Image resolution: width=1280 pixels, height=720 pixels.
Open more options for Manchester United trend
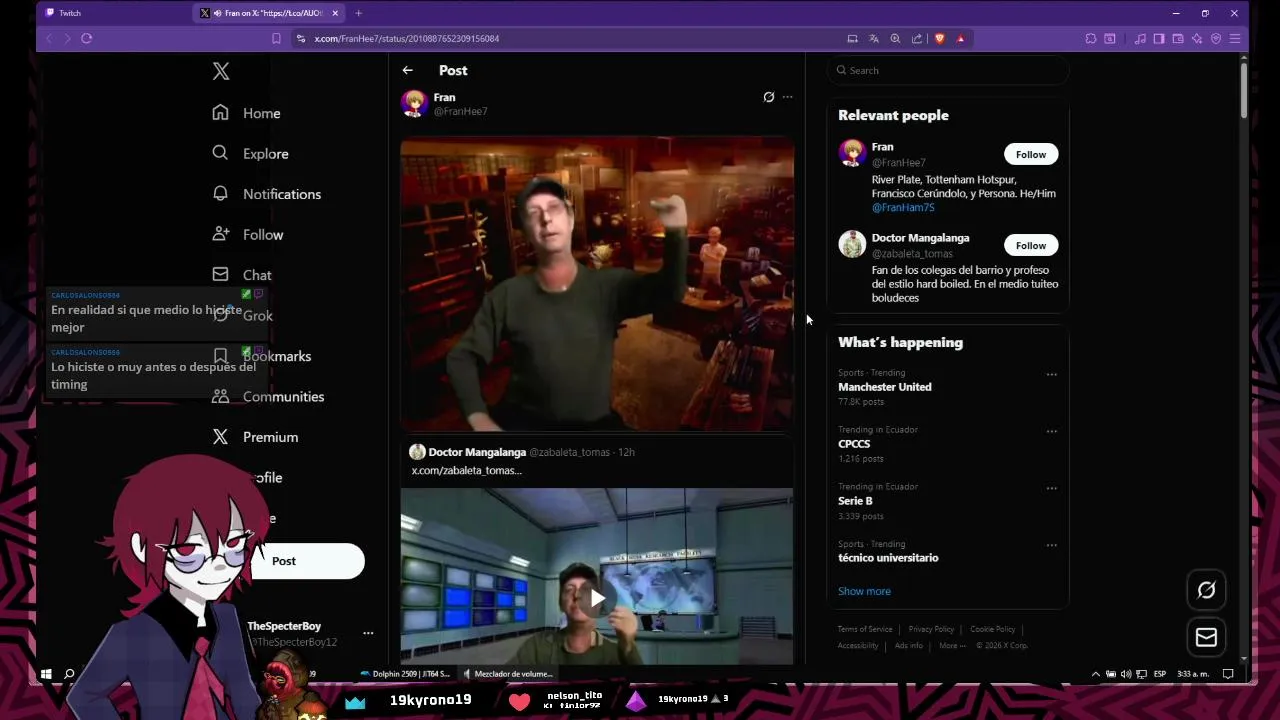(x=1051, y=374)
